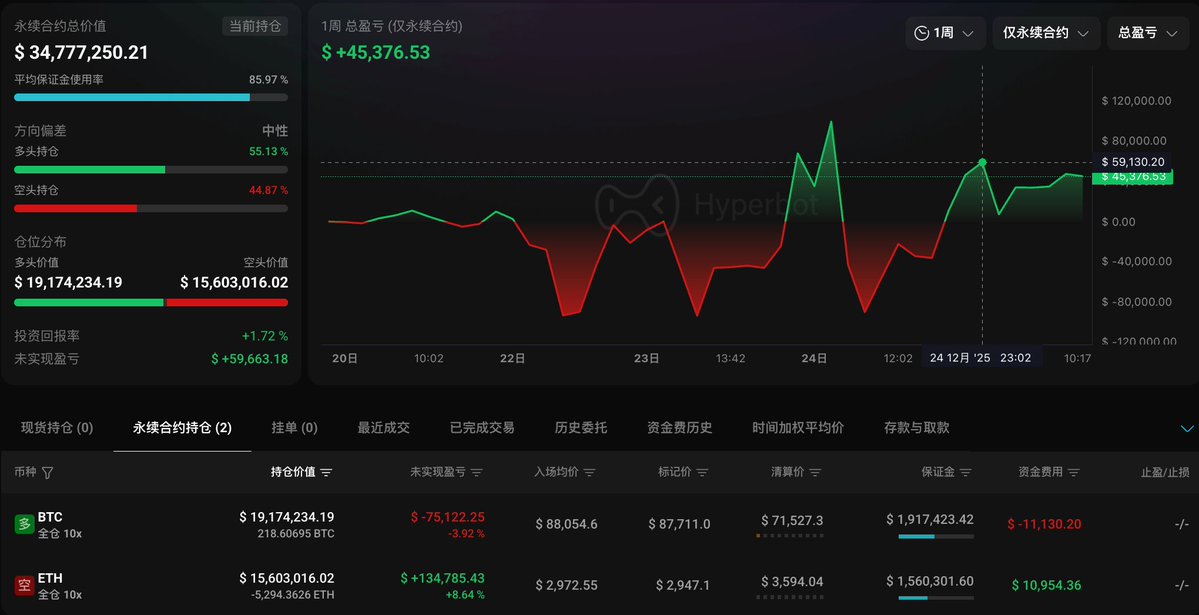Sort by the 标记价 column icon
1199x615 pixels.
pos(702,473)
